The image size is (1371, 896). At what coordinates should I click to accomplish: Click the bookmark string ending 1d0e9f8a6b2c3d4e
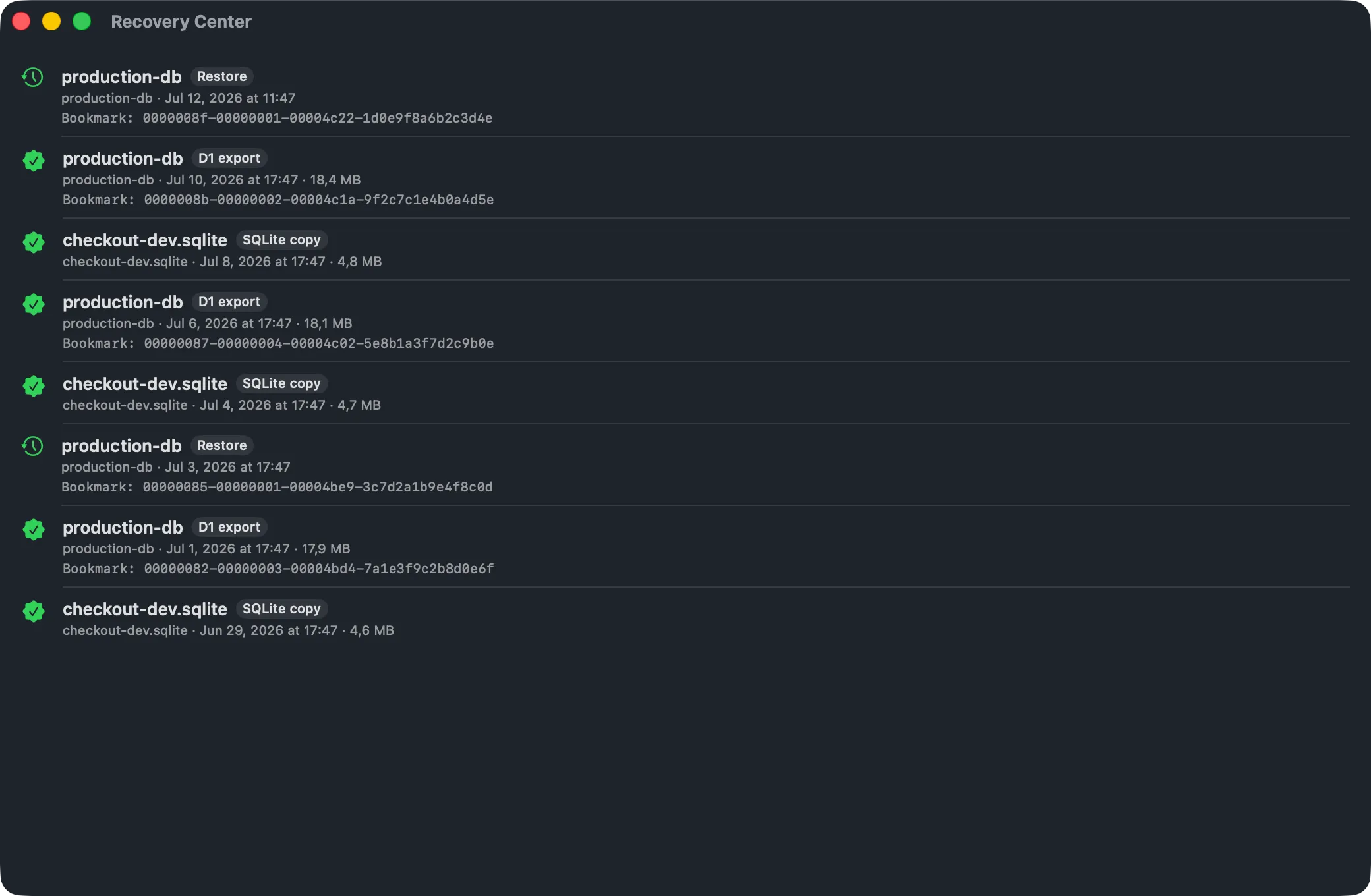click(x=318, y=118)
